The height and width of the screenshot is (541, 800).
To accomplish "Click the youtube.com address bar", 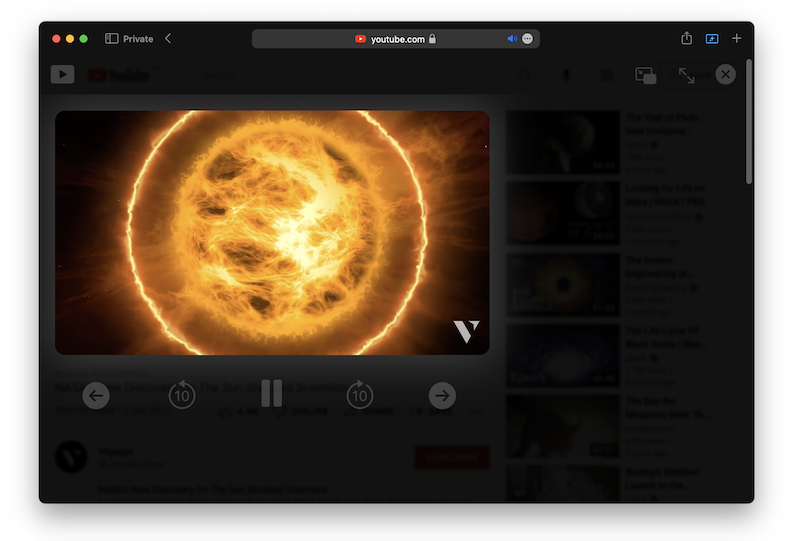I will pos(396,39).
